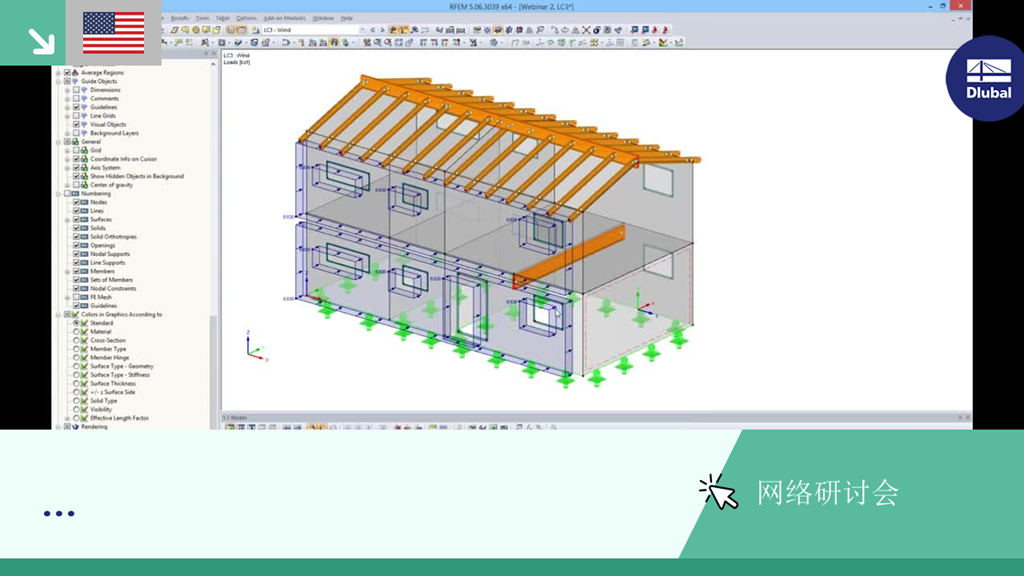This screenshot has width=1024, height=576.
Task: Select Nodal Constraints row
Action: (x=113, y=289)
